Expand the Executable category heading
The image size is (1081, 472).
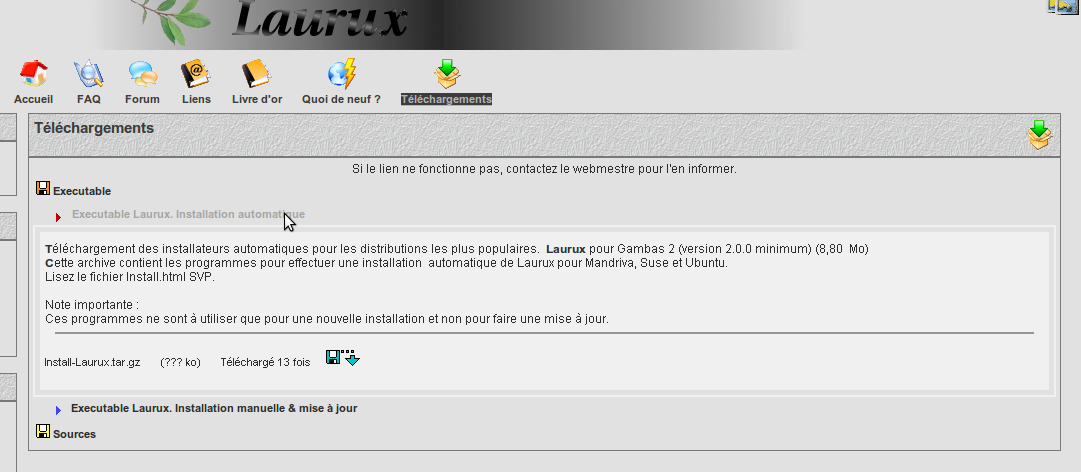click(x=82, y=191)
